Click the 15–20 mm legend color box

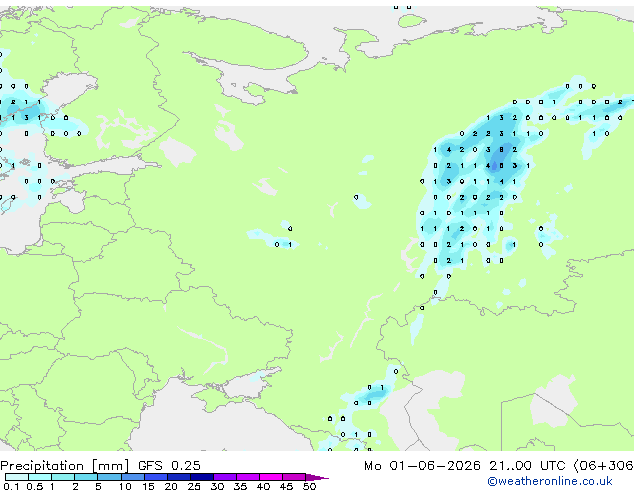[x=156, y=477]
